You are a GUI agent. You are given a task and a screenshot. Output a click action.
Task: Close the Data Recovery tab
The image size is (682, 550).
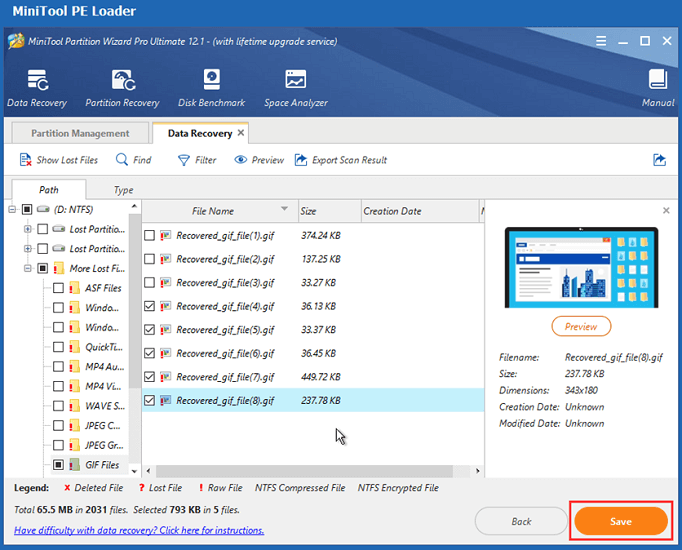[x=241, y=133]
